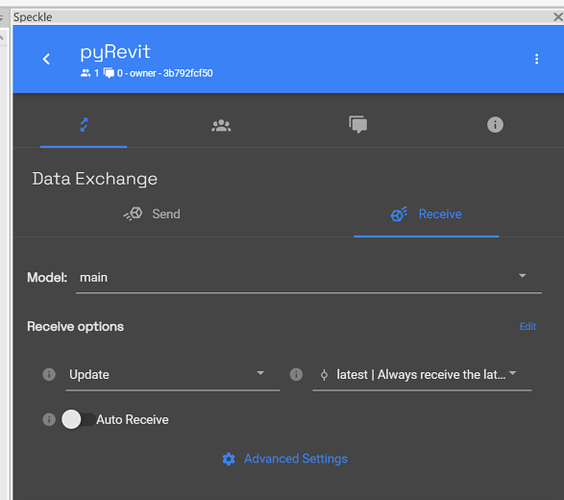Click info icon beside Auto Receive
Viewport: 564px width, 500px height.
tap(49, 419)
